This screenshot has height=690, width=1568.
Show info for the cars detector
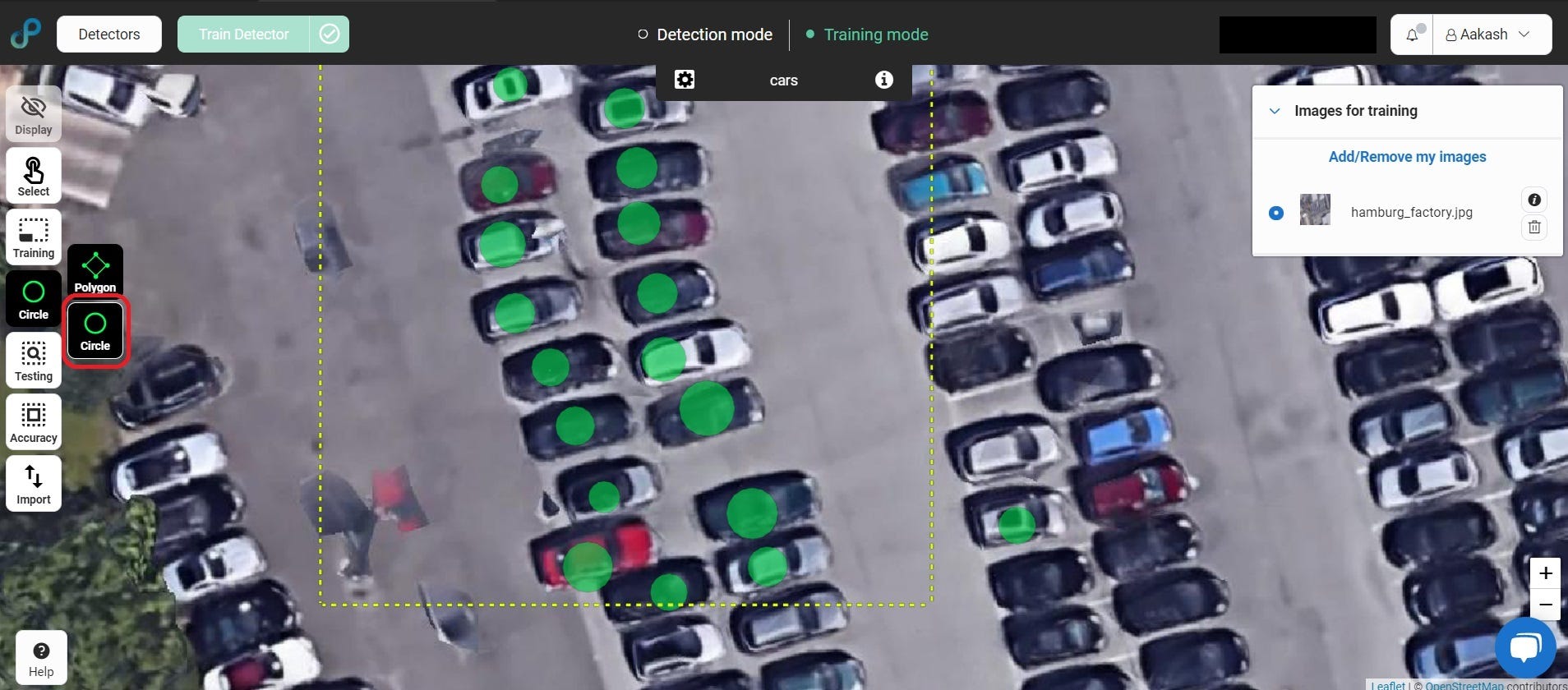pos(884,80)
